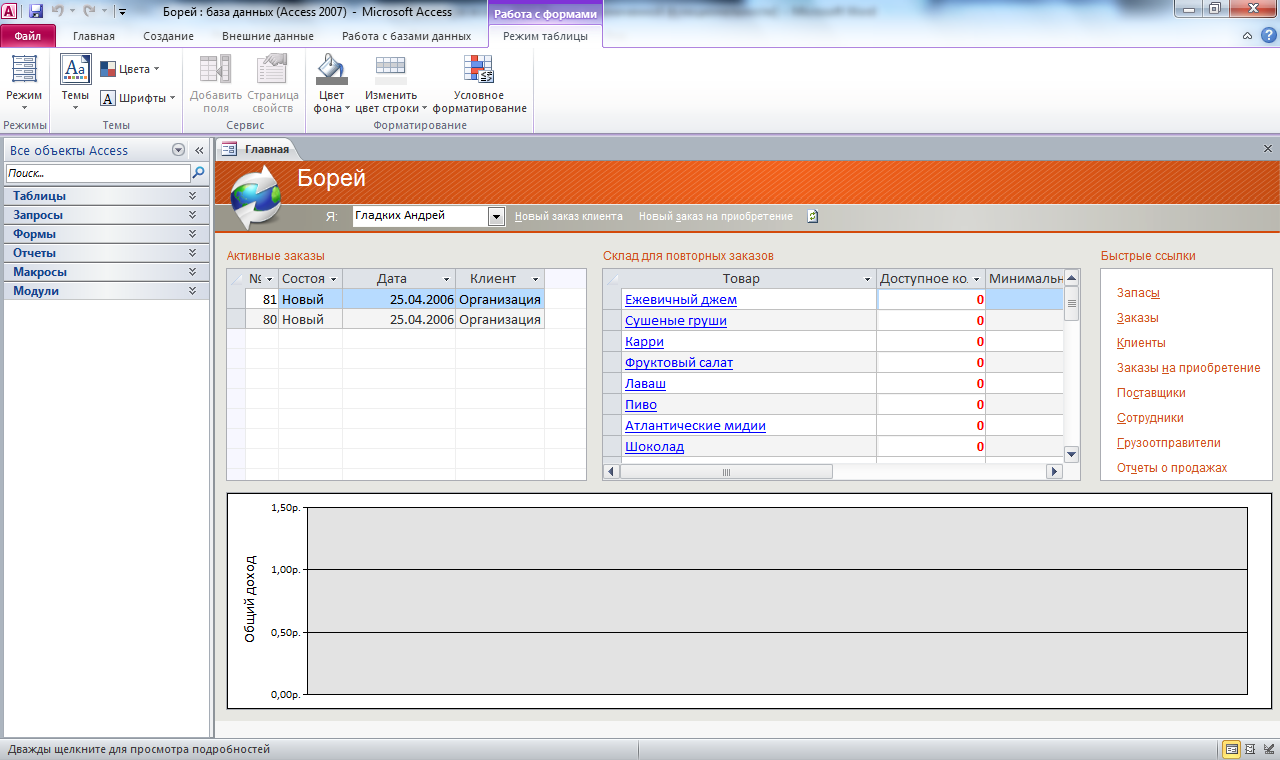This screenshot has height=760, width=1280.
Task: Open the Товар column filter arrow
Action: tap(868, 279)
